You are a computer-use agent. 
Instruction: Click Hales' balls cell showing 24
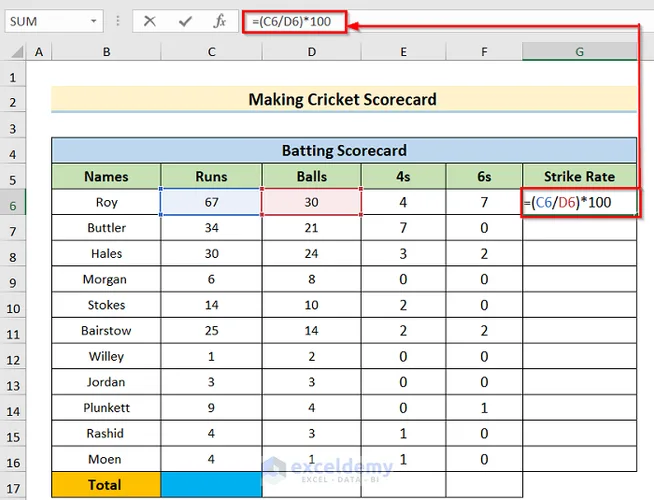coord(312,254)
